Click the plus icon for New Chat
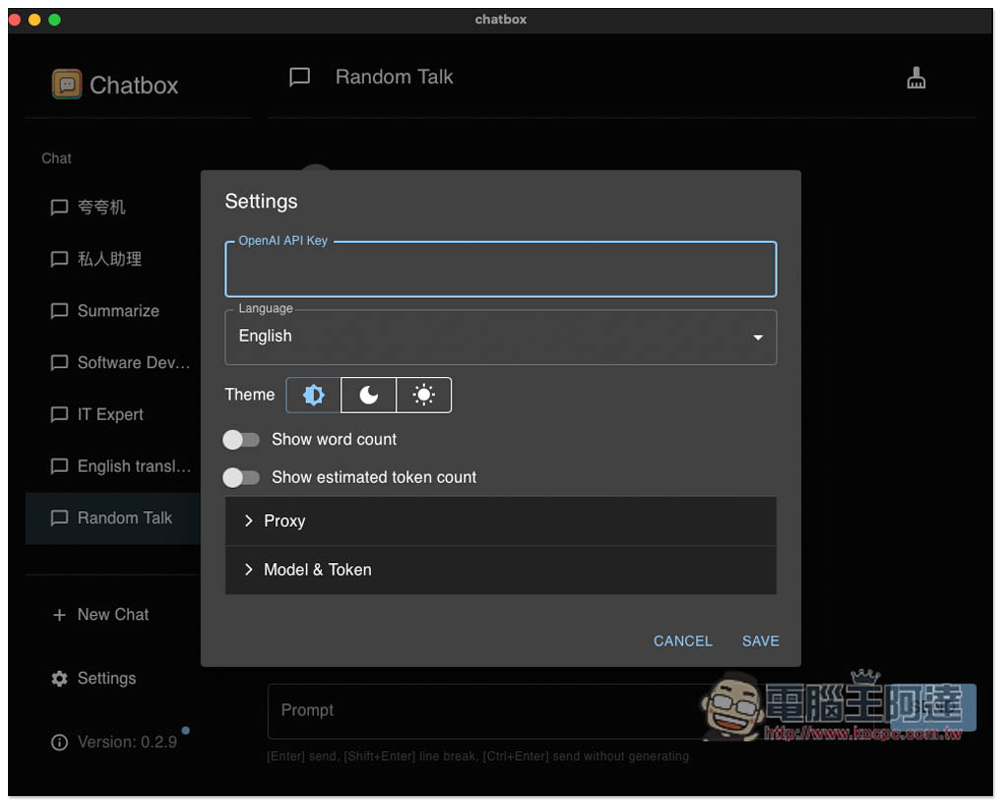 click(59, 615)
